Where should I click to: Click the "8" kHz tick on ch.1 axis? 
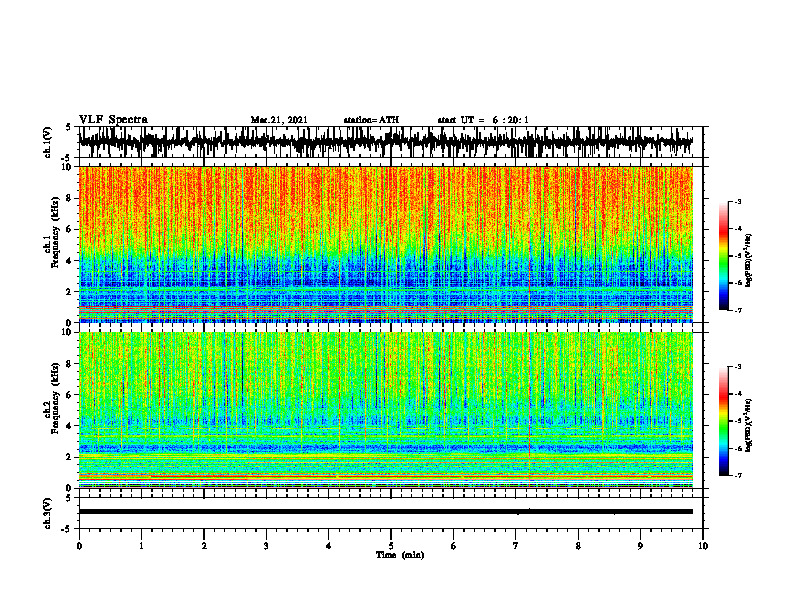[70, 198]
